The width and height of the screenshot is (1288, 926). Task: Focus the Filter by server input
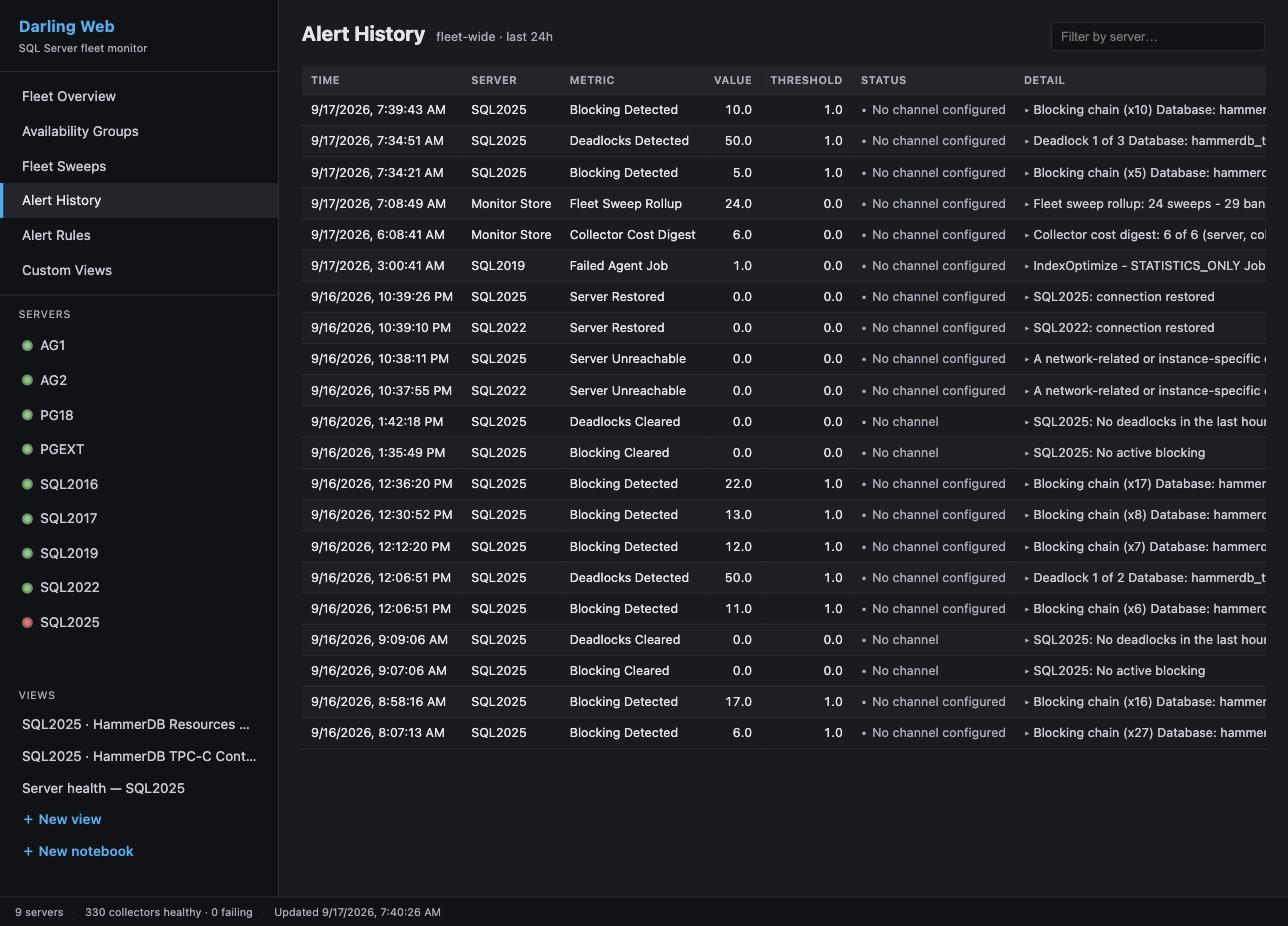click(x=1158, y=37)
